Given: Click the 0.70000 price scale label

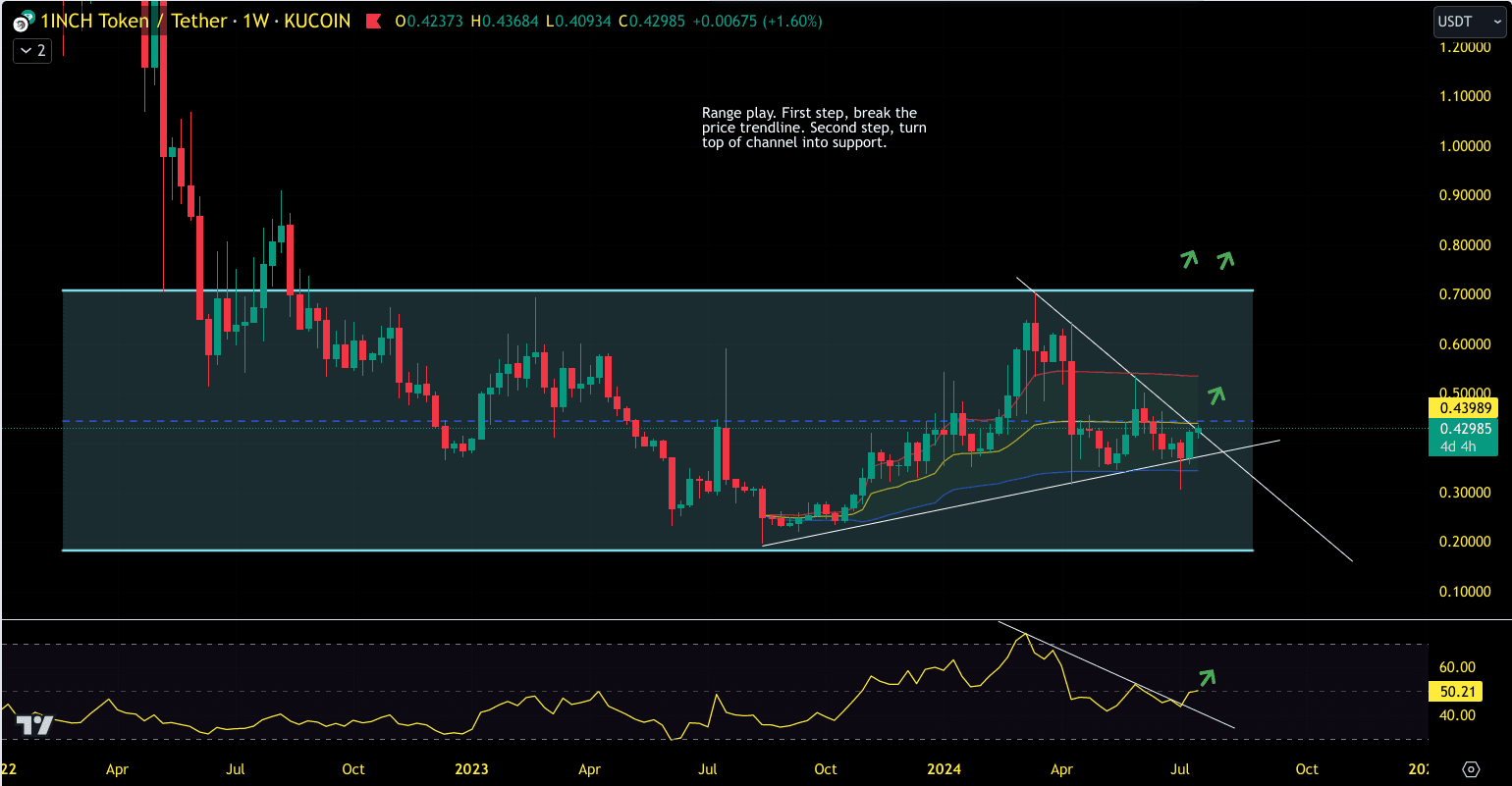Looking at the screenshot, I should [x=1466, y=294].
